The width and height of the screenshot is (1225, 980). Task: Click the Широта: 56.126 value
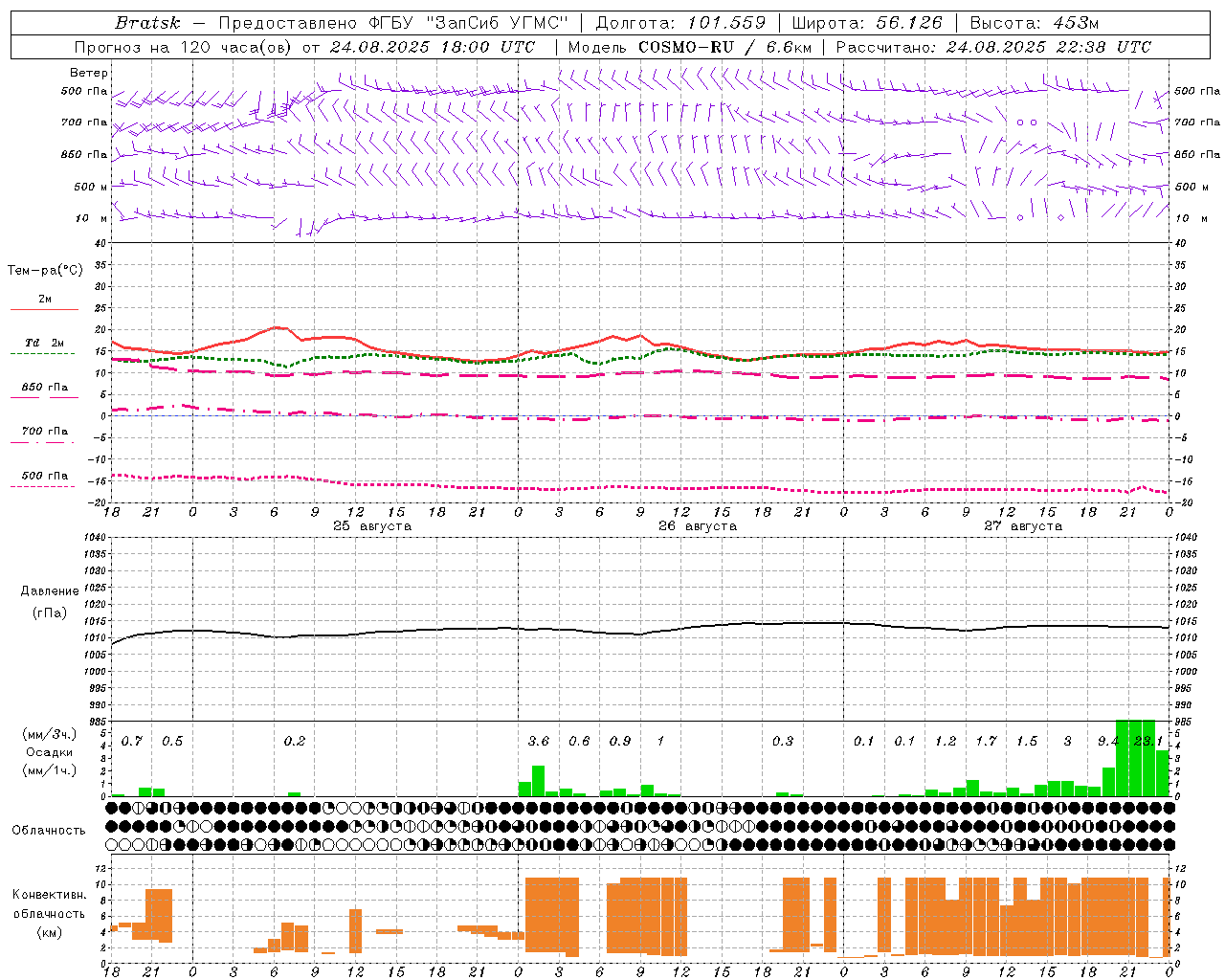pyautogui.click(x=867, y=23)
